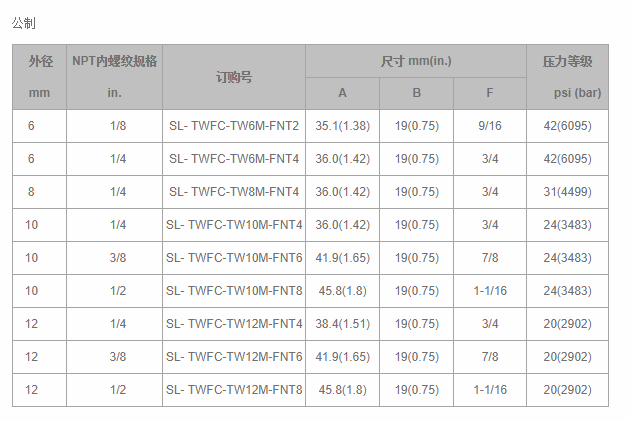Click order number SL- TWFC-TW10M-FNT4
The image size is (630, 421).
(x=234, y=225)
